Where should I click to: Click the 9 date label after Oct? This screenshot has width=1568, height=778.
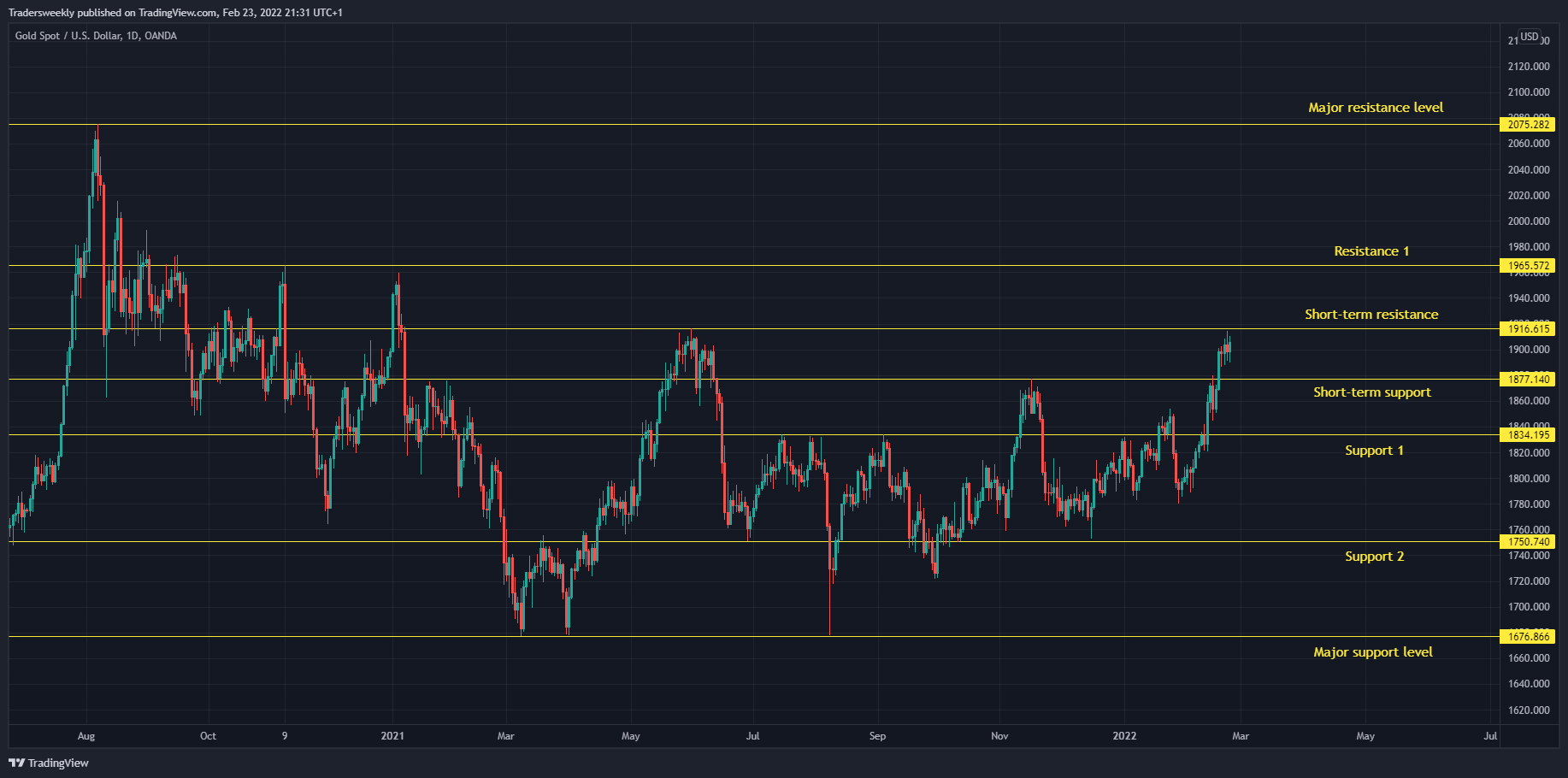pos(285,736)
